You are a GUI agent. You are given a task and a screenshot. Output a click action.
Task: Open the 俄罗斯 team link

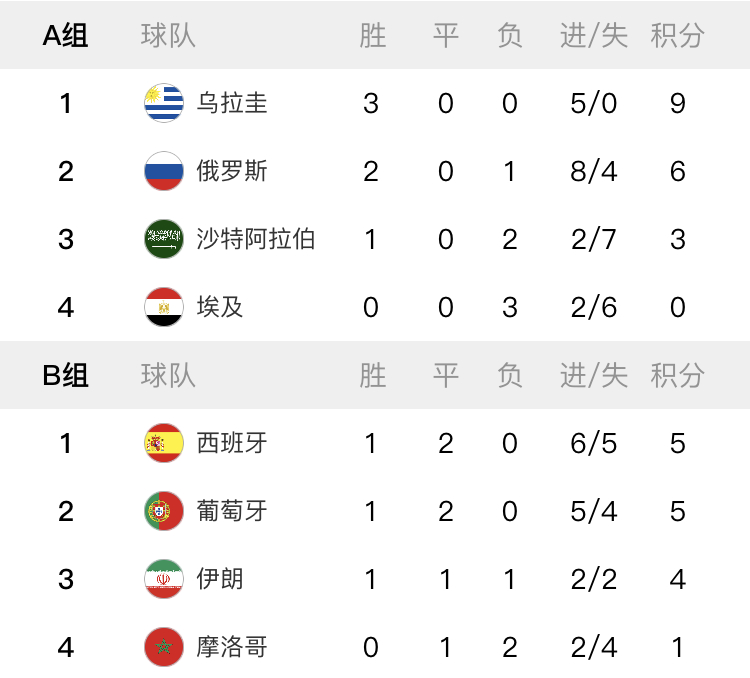[x=232, y=171]
